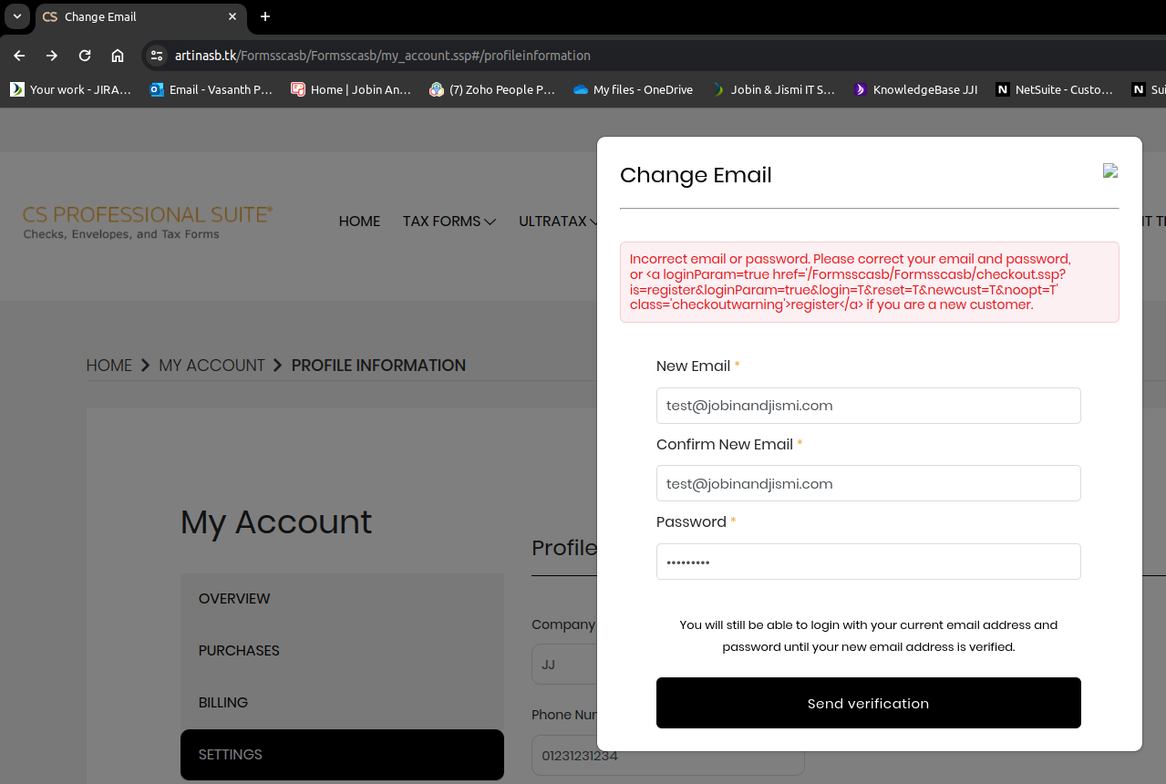
Task: Open a new browser tab
Action: pyautogui.click(x=265, y=17)
